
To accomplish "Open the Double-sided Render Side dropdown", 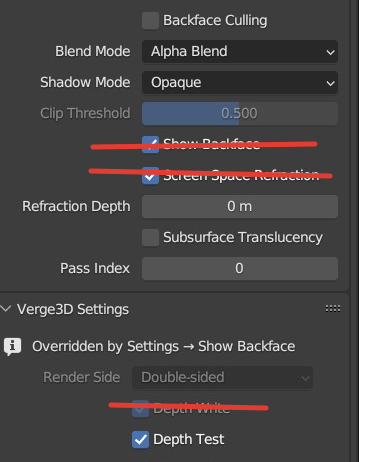I will 223,378.
